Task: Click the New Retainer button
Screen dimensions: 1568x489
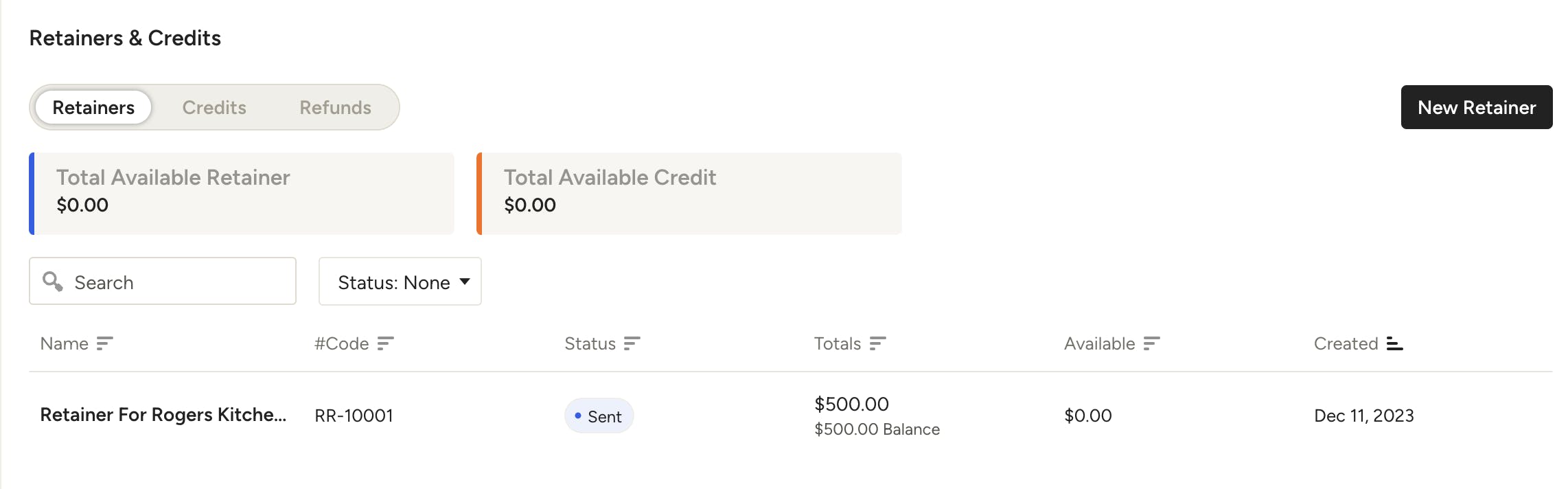Action: click(x=1476, y=107)
